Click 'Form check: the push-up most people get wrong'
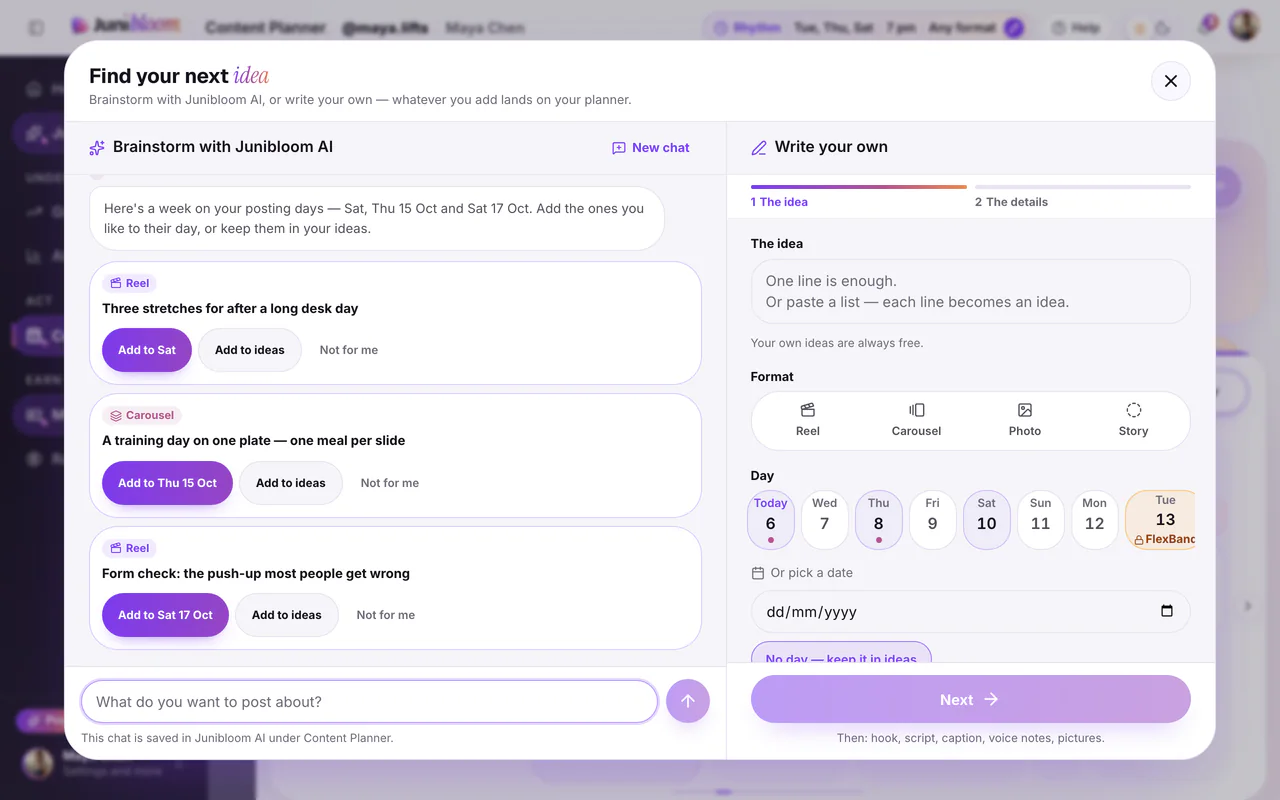The width and height of the screenshot is (1280, 800). [256, 573]
